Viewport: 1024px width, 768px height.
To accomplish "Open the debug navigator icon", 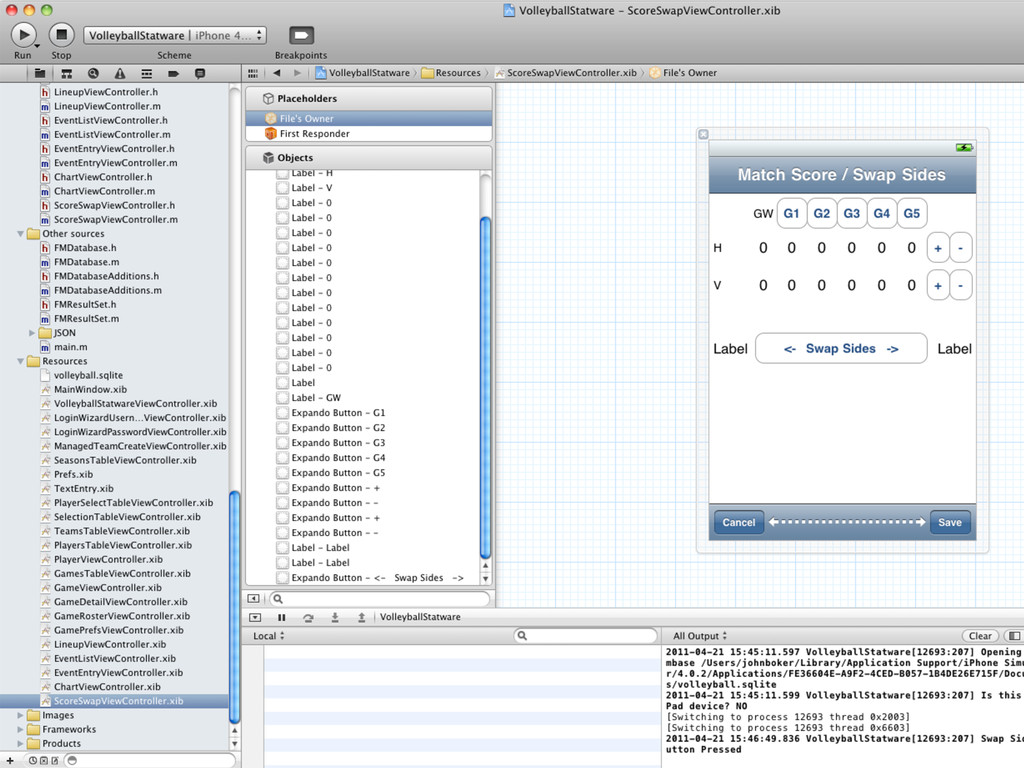I will tap(146, 73).
